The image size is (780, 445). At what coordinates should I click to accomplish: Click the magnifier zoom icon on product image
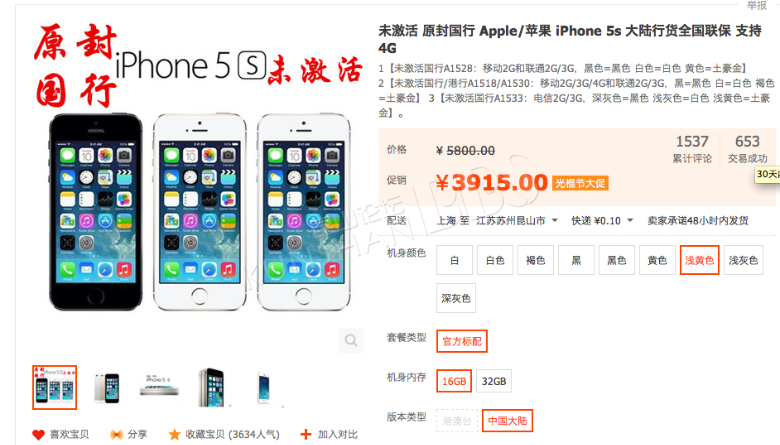click(351, 341)
